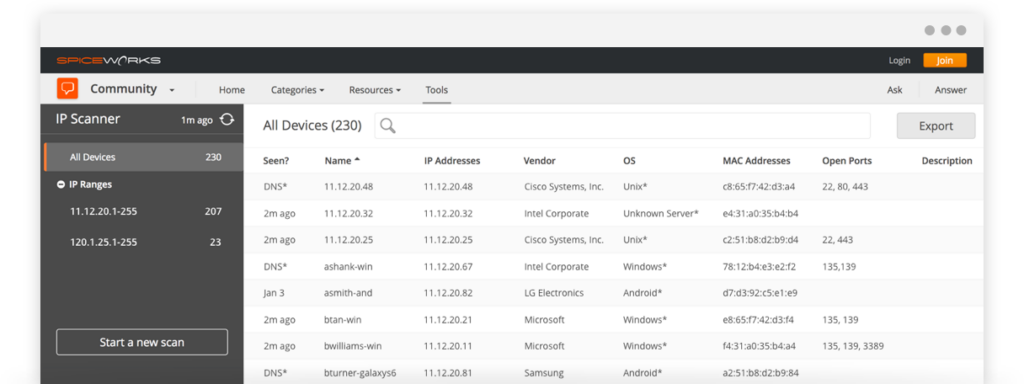Viewport: 1024px width, 384px height.
Task: Sort by Name column arrow
Action: coord(357,160)
